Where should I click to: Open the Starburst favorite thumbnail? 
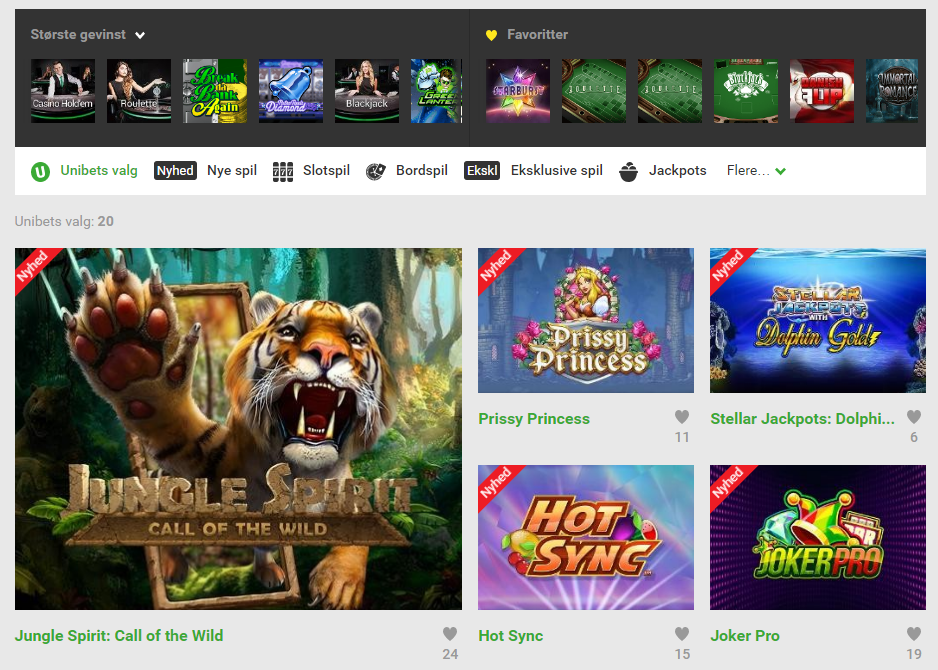[518, 91]
